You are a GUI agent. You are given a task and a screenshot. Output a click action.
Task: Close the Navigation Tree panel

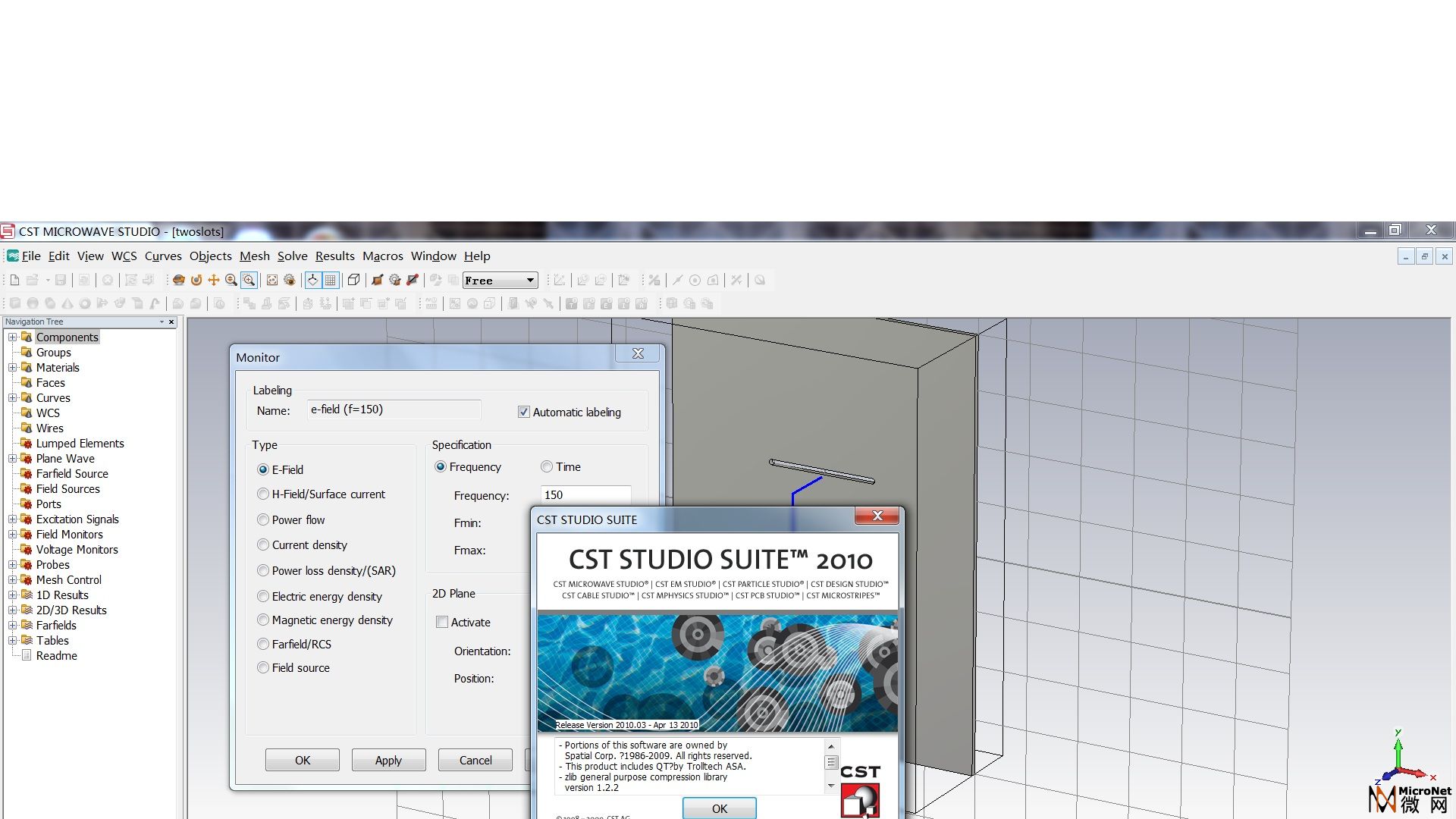click(x=171, y=322)
